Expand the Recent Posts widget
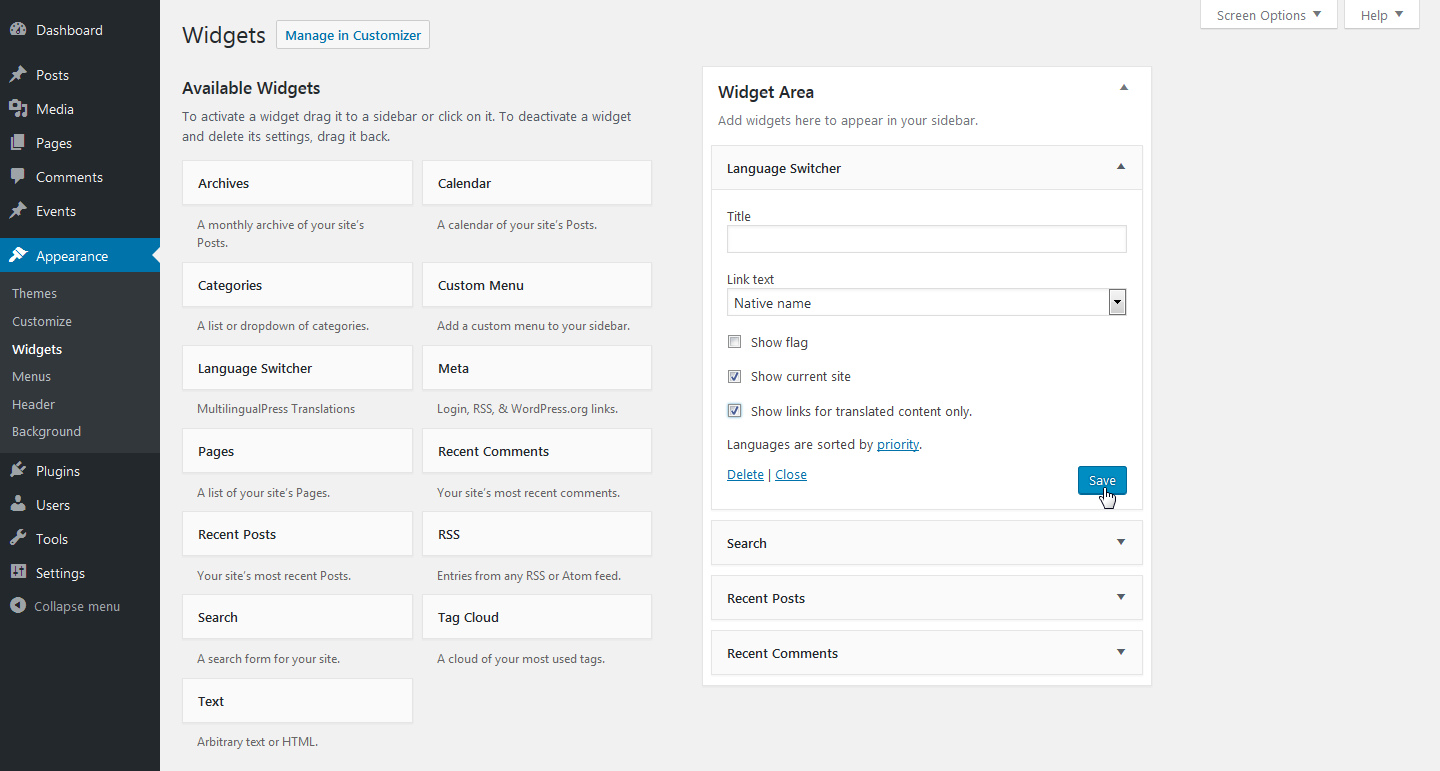Screen dimensions: 1440x771 1120,597
